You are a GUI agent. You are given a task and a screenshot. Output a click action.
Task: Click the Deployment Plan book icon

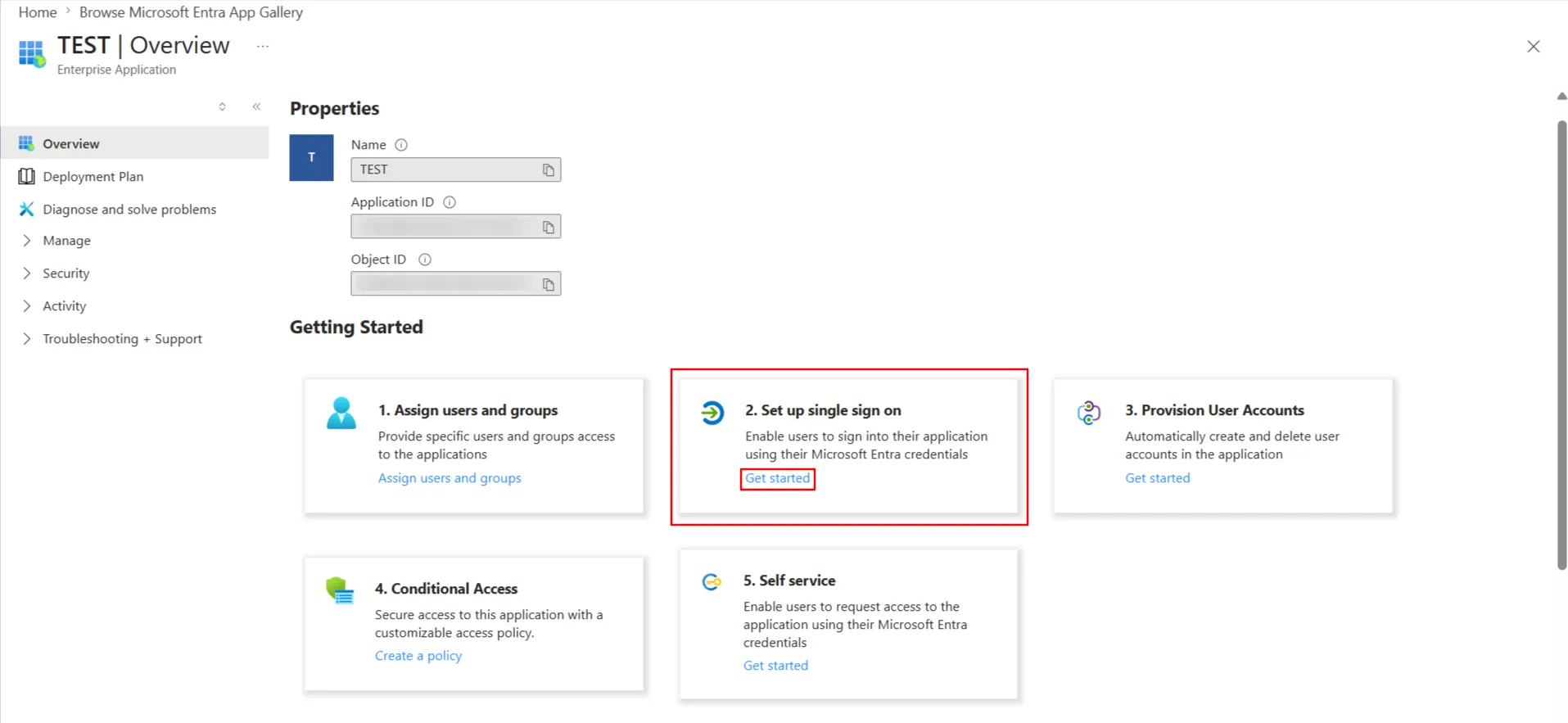[x=26, y=176]
